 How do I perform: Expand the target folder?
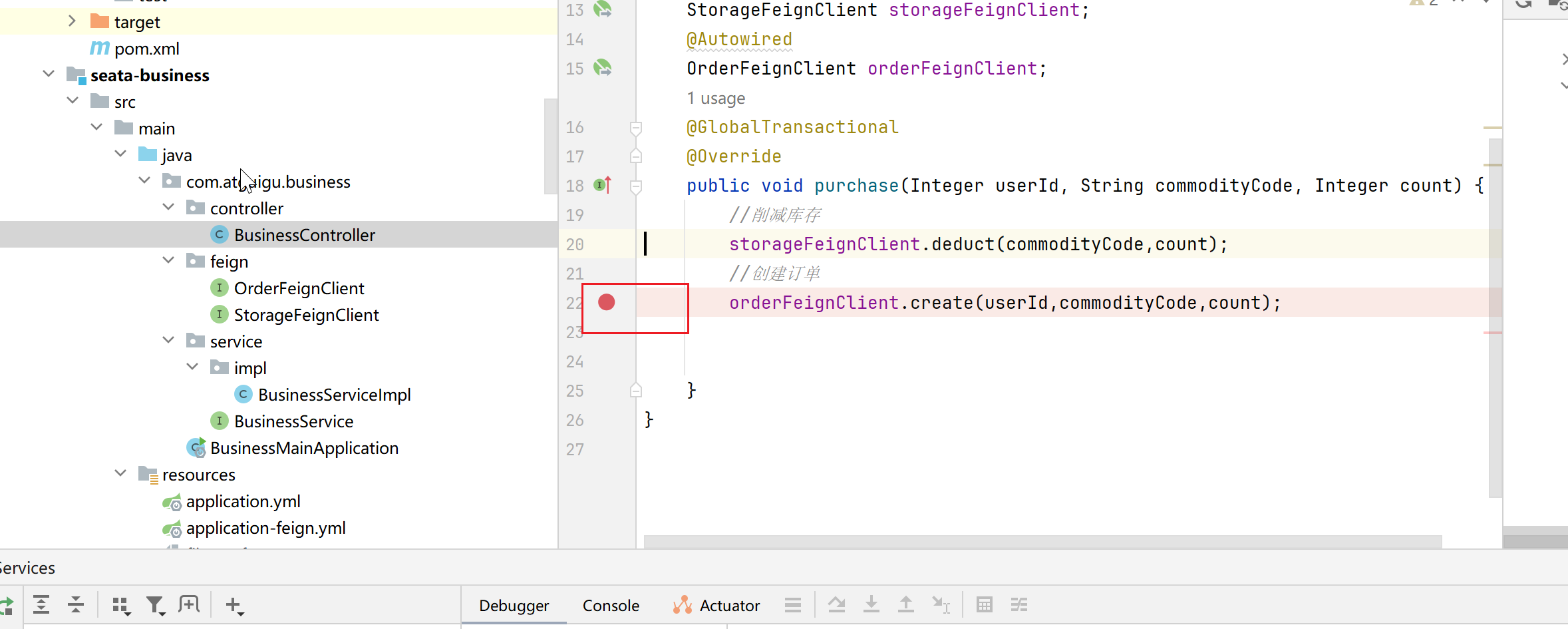click(72, 21)
